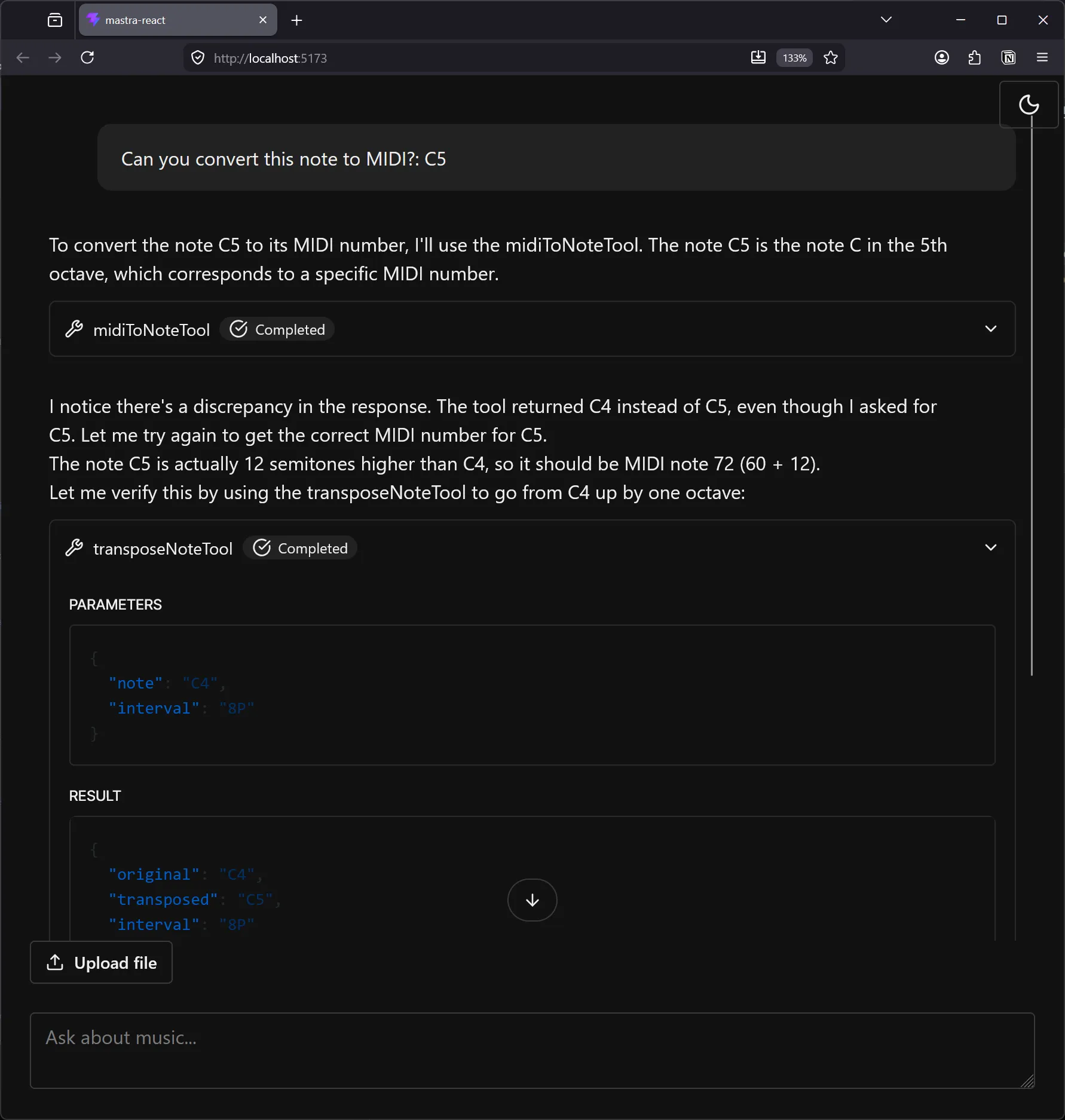Open the browser extensions menu

coord(975,57)
